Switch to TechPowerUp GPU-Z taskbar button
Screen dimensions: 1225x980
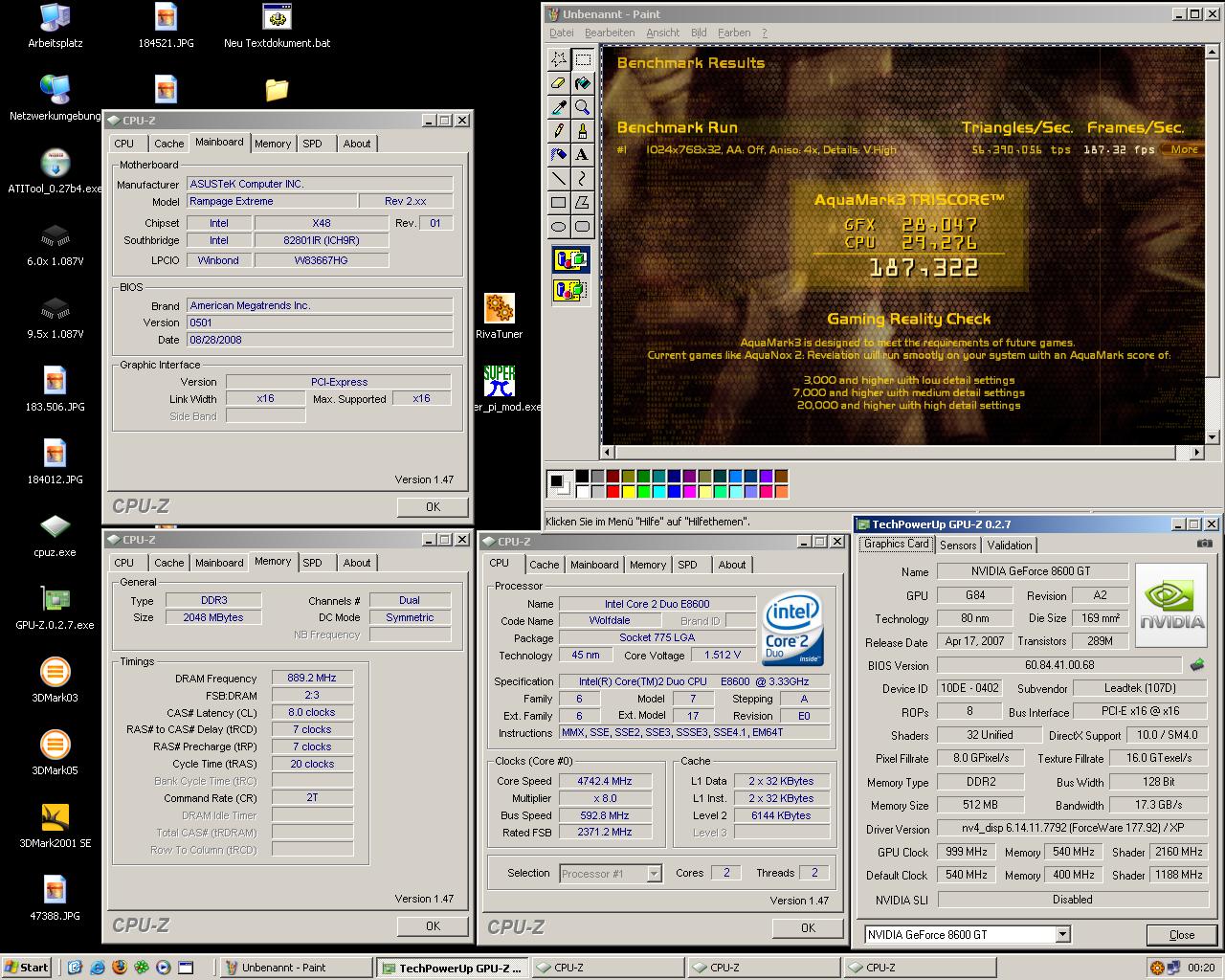pyautogui.click(x=451, y=968)
